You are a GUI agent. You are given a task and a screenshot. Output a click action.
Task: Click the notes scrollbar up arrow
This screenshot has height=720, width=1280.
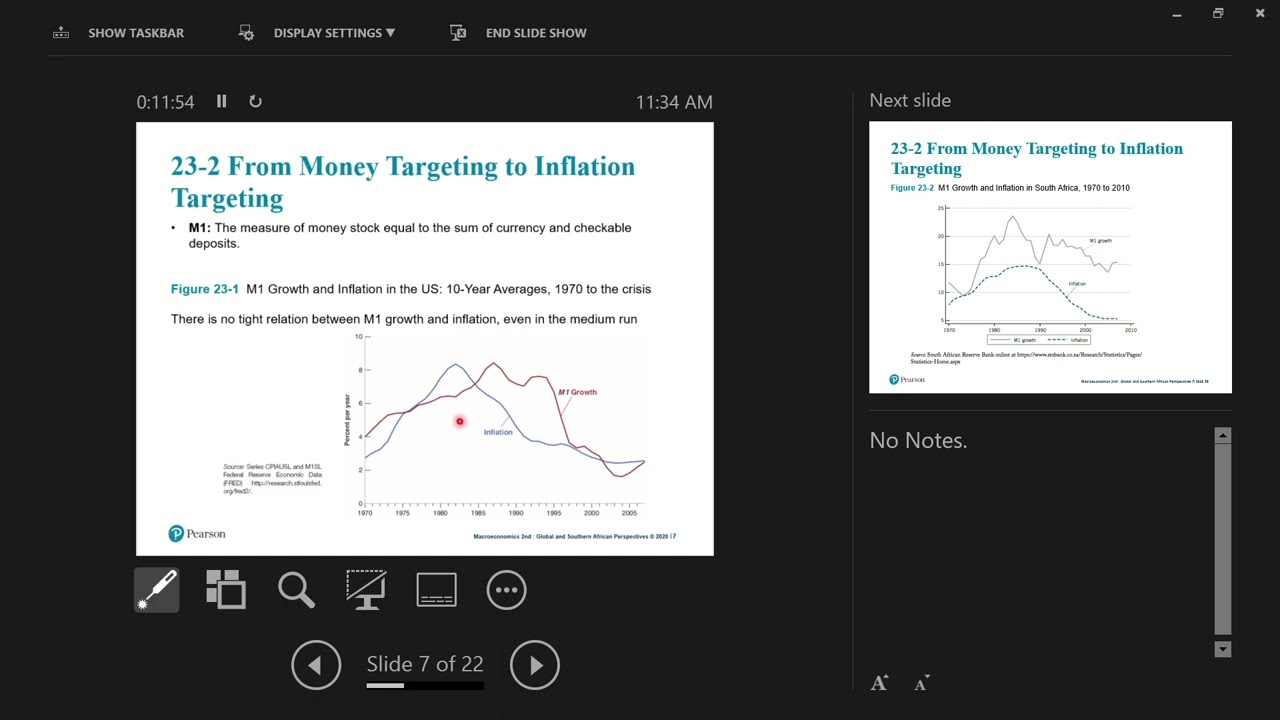click(x=1222, y=435)
